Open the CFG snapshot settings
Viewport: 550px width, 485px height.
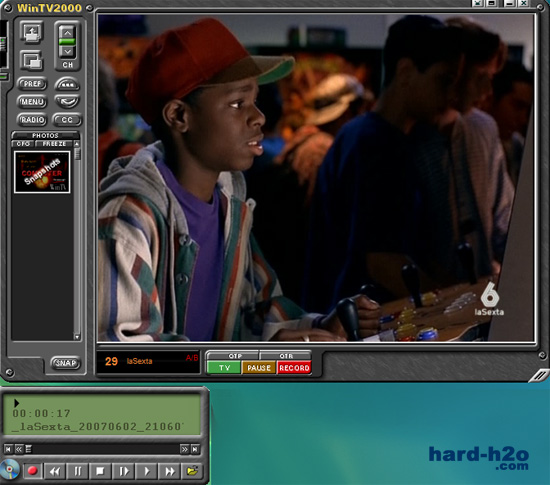(x=23, y=144)
